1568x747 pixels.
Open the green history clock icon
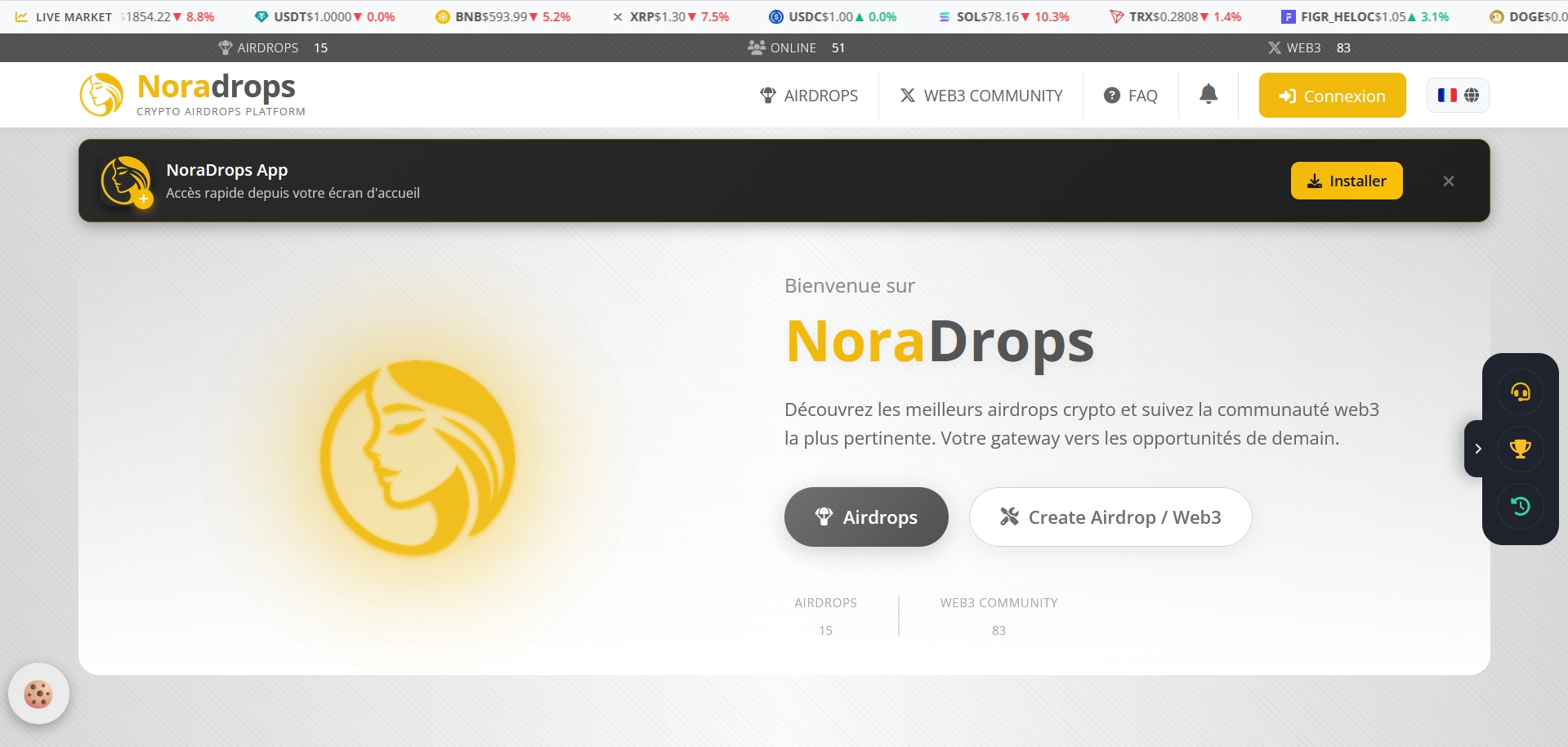(1520, 506)
